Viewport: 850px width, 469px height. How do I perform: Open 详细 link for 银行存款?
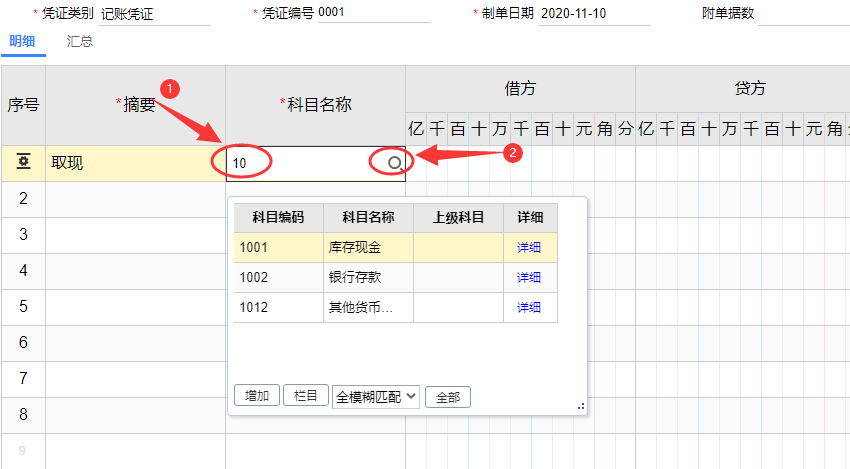529,278
